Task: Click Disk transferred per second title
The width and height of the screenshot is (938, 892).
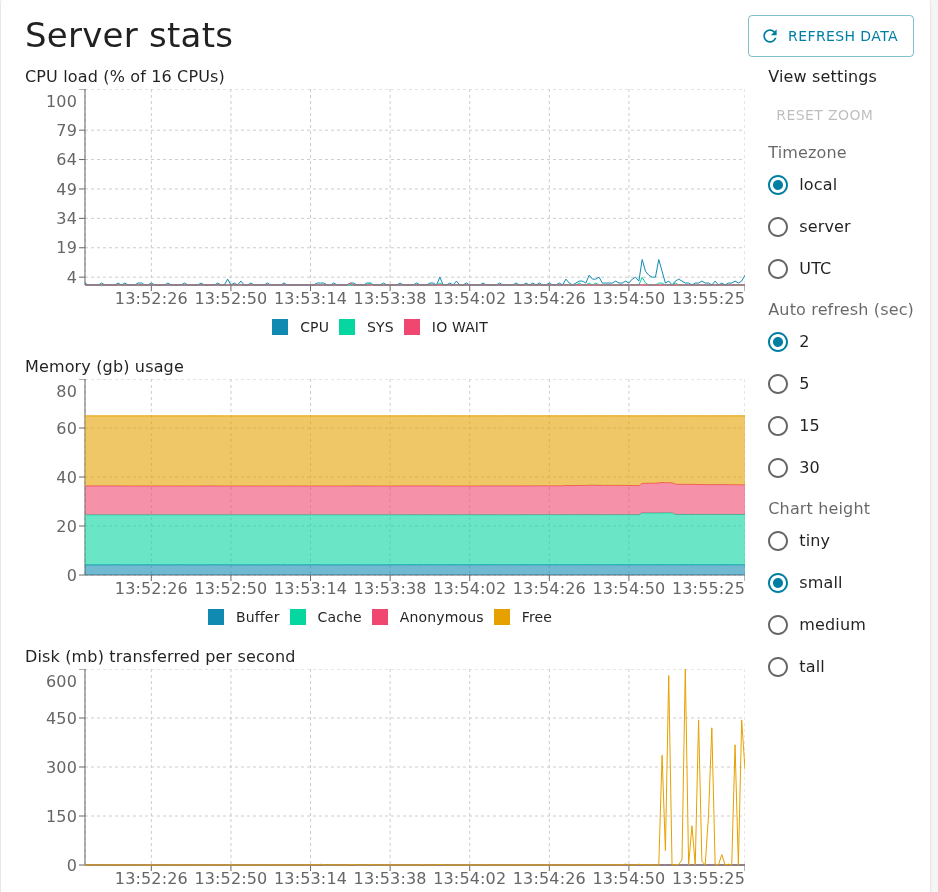Action: coord(160,656)
